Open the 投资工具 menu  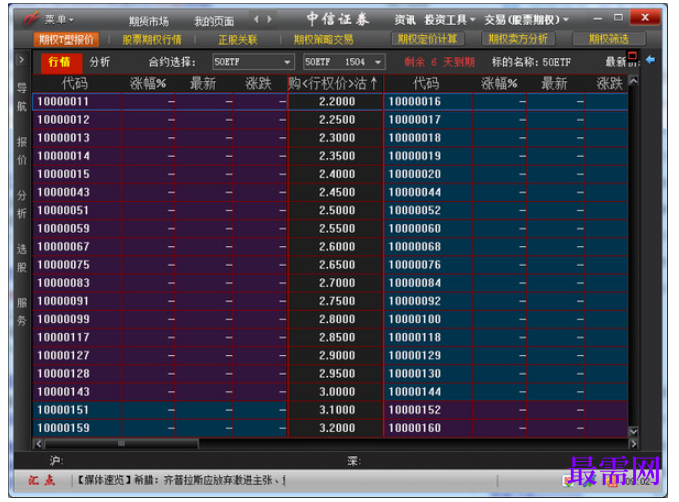[450, 19]
